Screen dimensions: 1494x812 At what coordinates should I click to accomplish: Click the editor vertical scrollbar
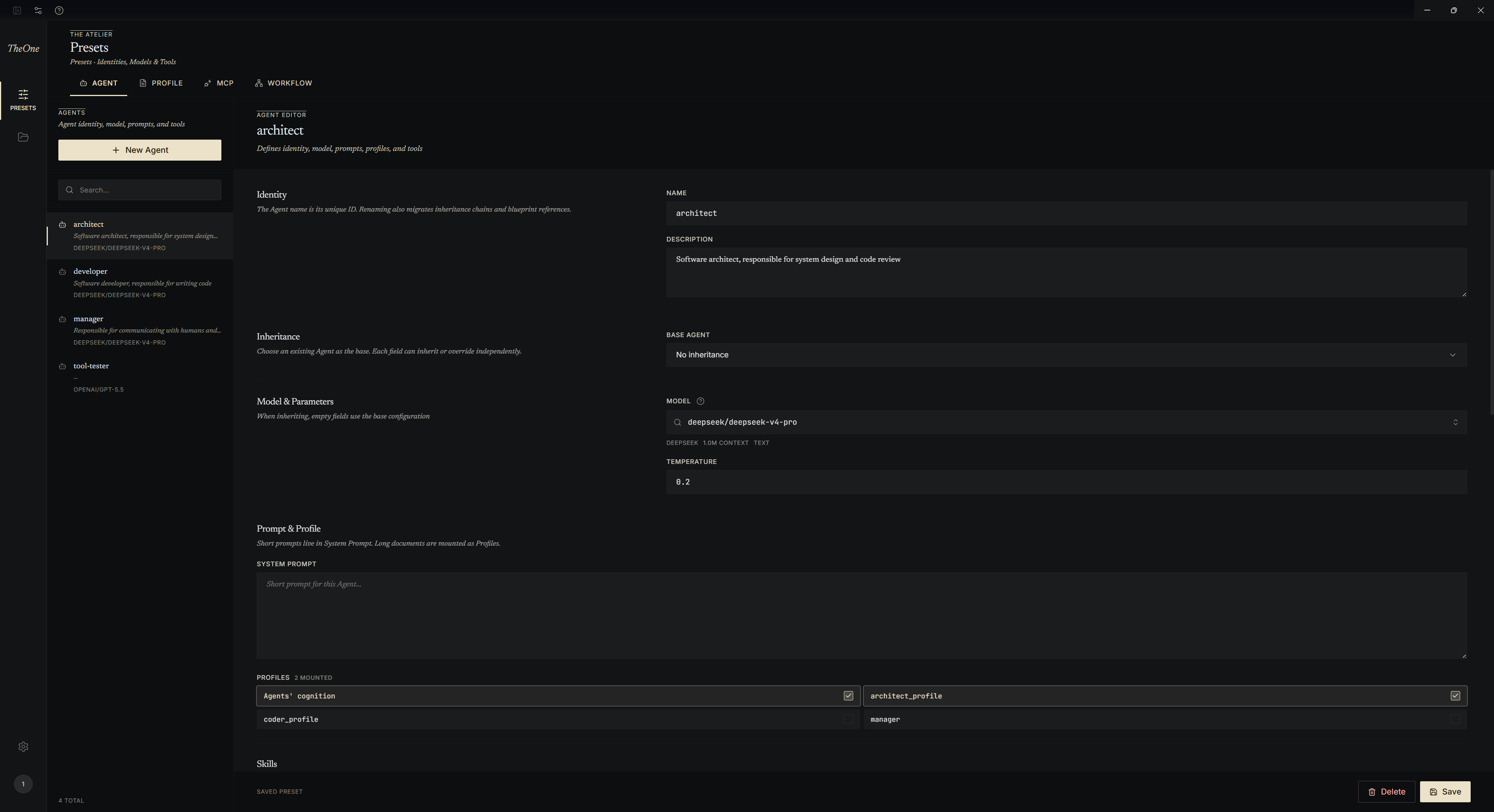(x=1491, y=293)
